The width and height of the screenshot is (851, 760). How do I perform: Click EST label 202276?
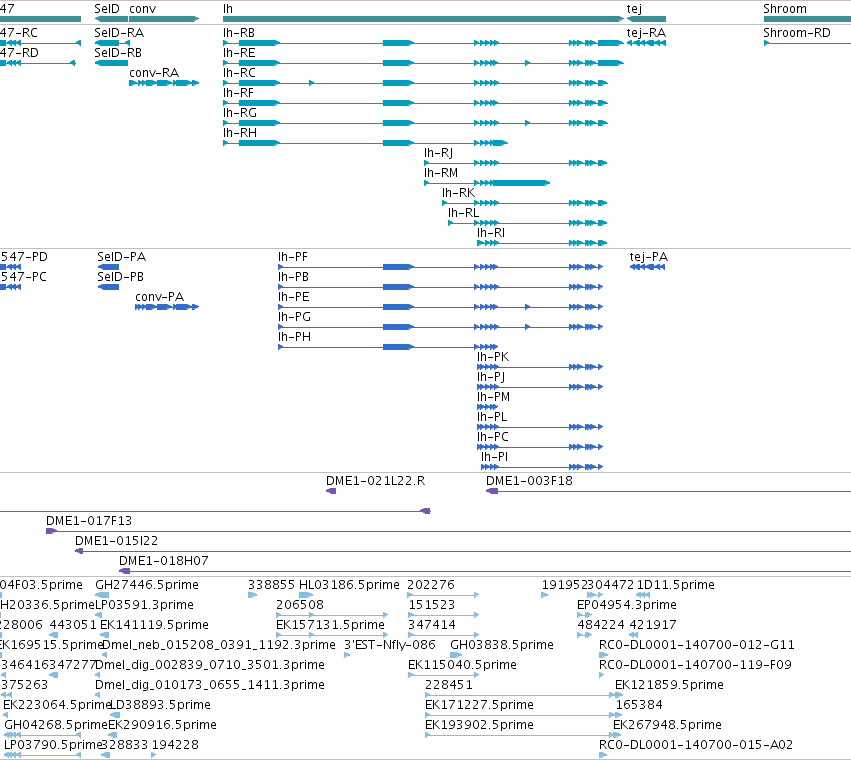[x=430, y=585]
